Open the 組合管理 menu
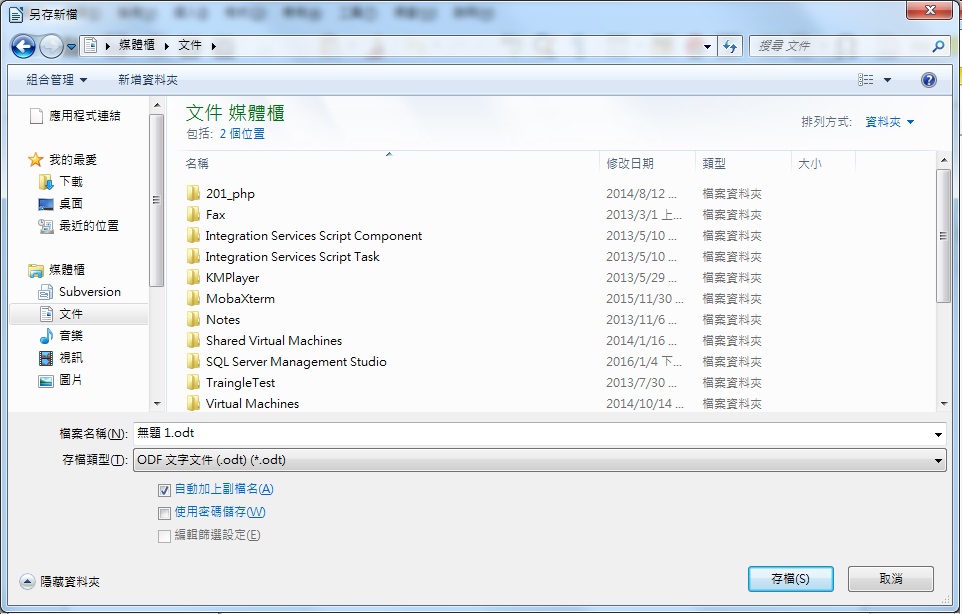 [x=56, y=80]
